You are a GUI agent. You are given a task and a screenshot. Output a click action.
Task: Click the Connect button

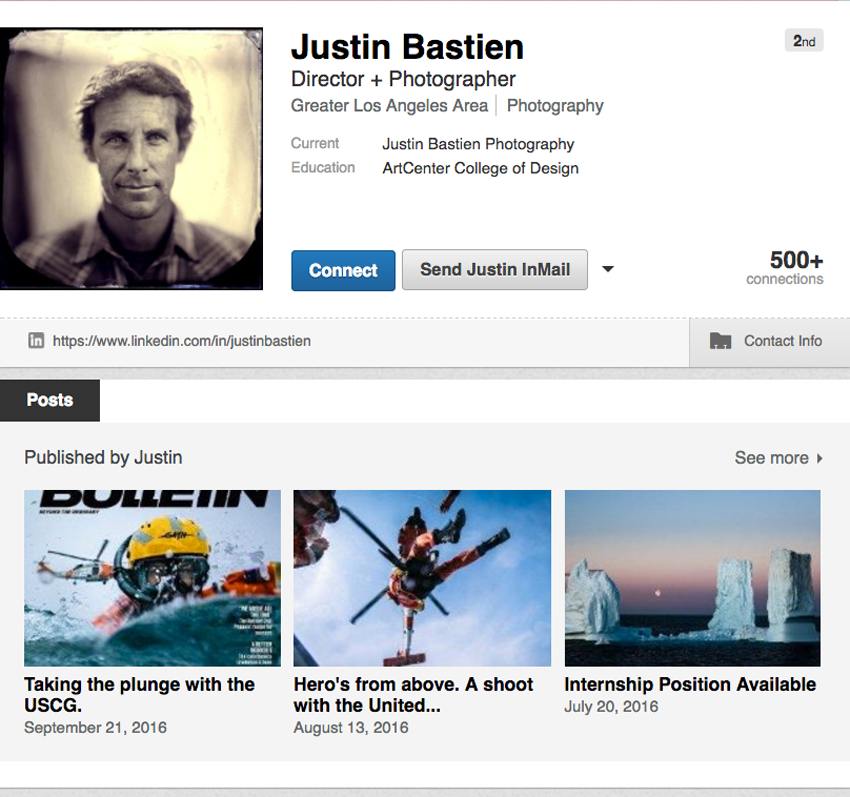coord(343,270)
